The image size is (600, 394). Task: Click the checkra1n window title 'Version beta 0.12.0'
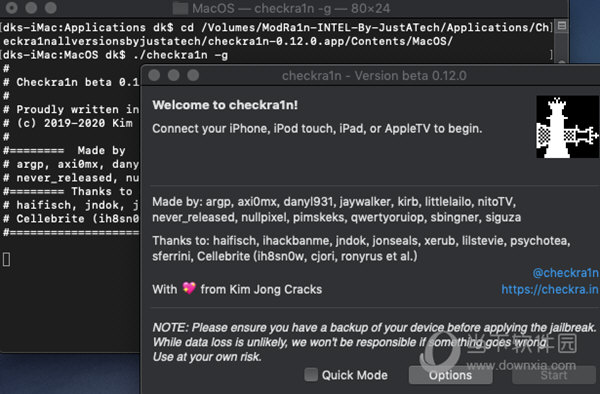374,76
